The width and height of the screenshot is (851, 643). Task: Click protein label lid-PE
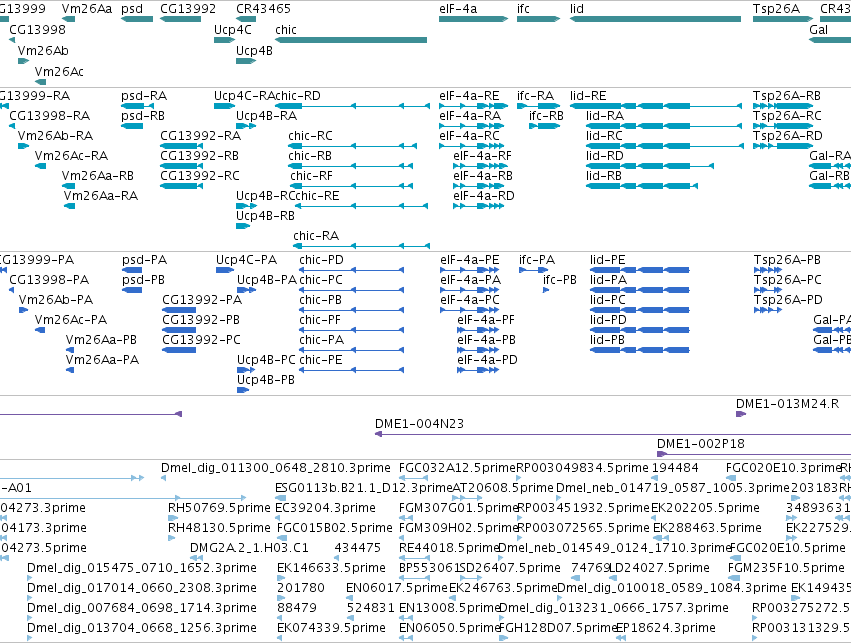pyautogui.click(x=607, y=260)
